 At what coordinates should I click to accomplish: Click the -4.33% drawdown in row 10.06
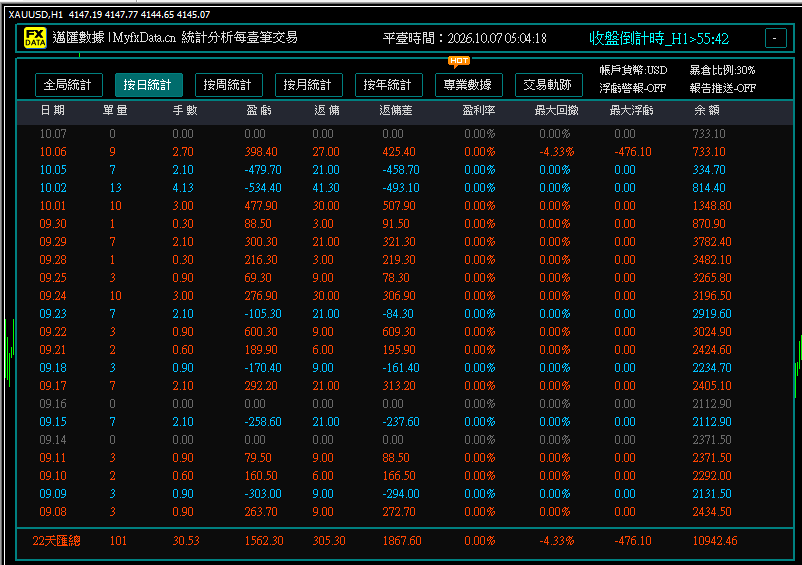tap(556, 152)
